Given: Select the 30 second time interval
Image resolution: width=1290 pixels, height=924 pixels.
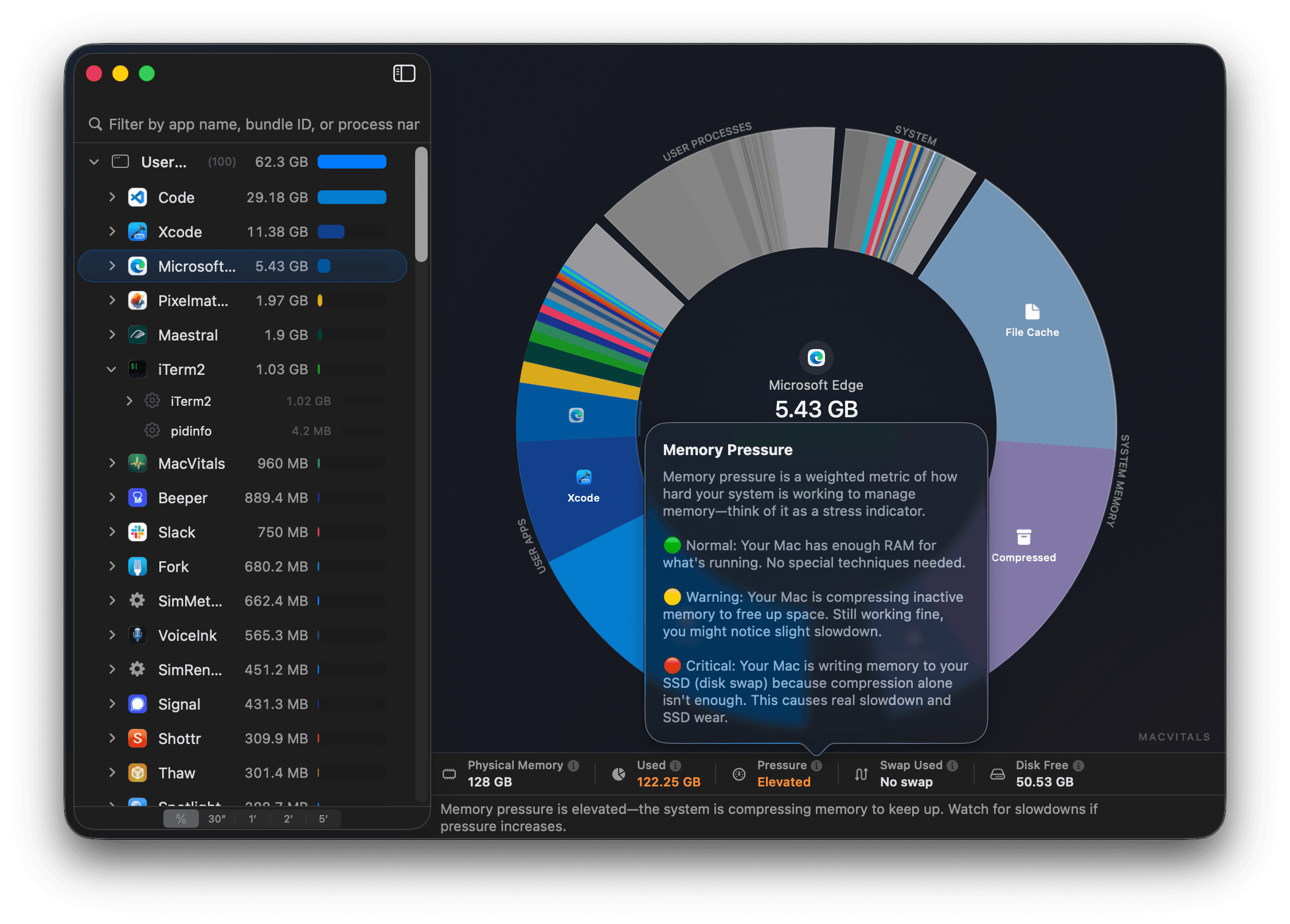Looking at the screenshot, I should pyautogui.click(x=217, y=819).
